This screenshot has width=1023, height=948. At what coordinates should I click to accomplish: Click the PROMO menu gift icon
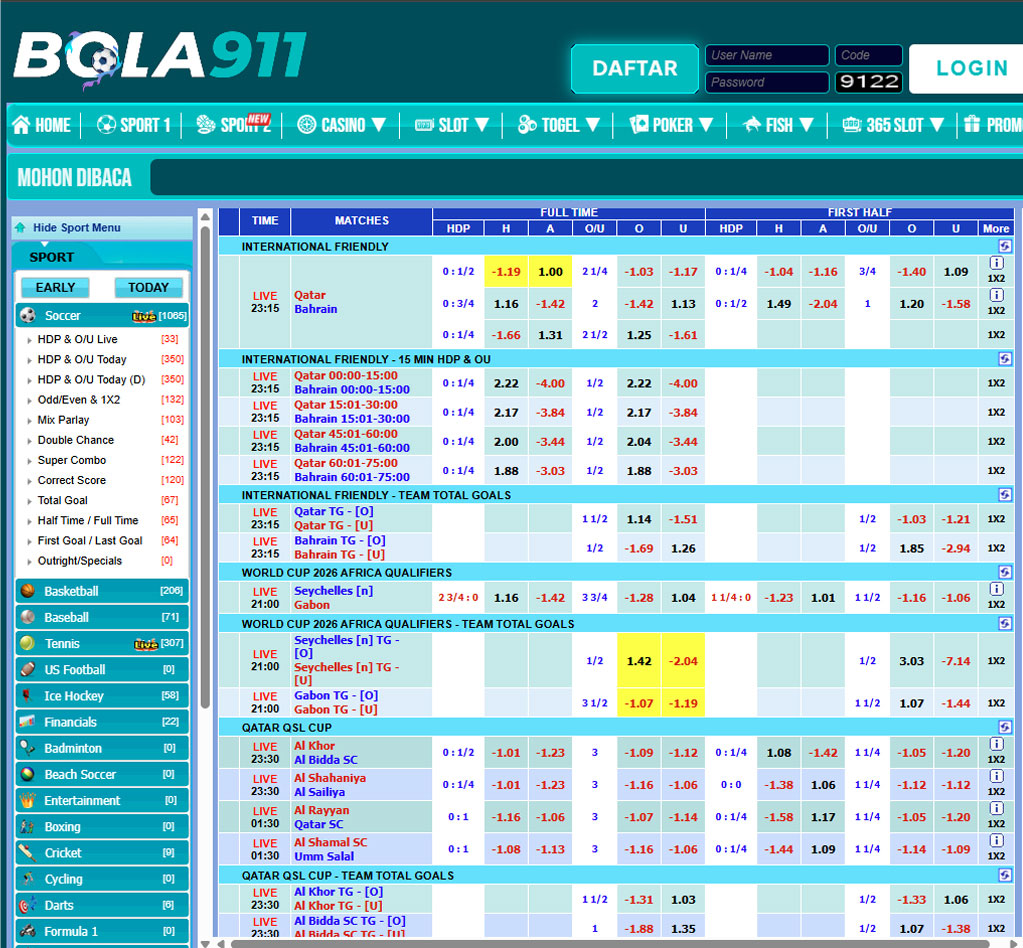pos(971,124)
